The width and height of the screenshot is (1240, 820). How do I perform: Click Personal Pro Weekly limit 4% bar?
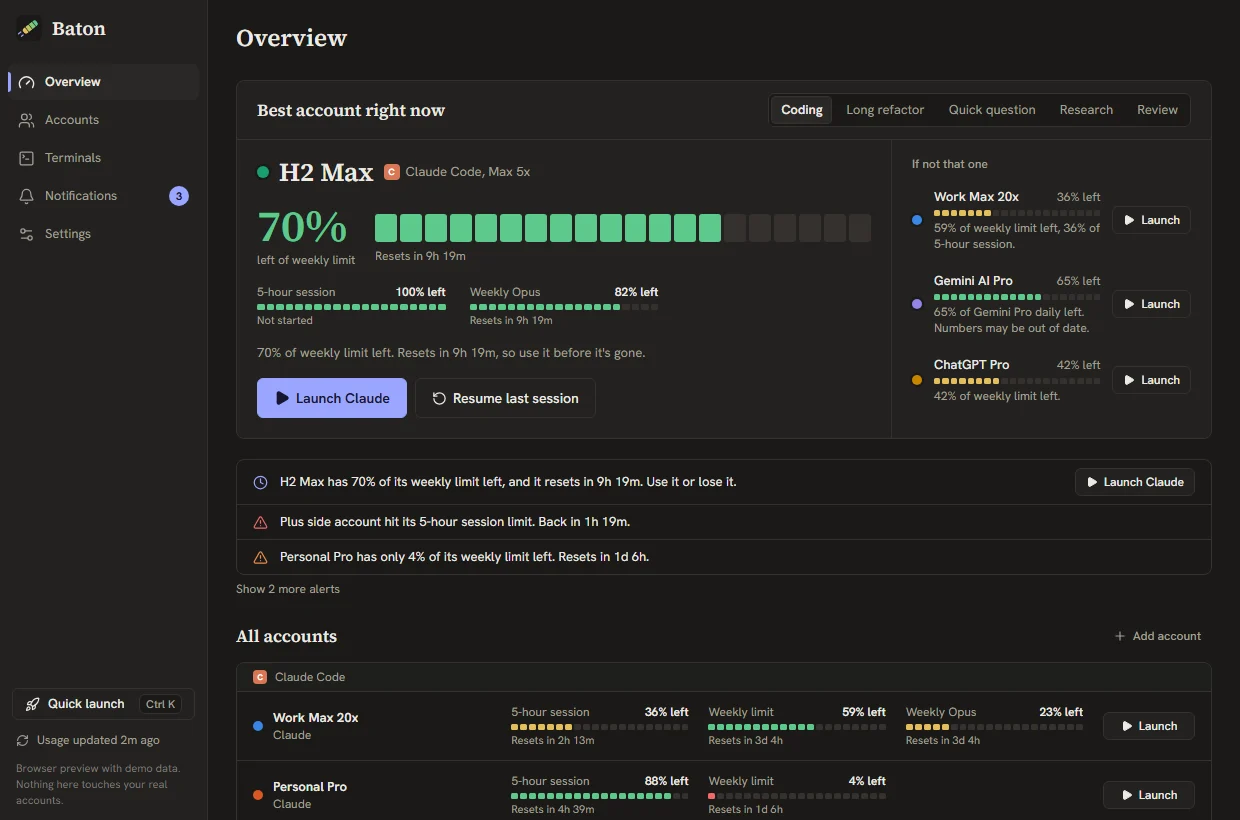[797, 796]
